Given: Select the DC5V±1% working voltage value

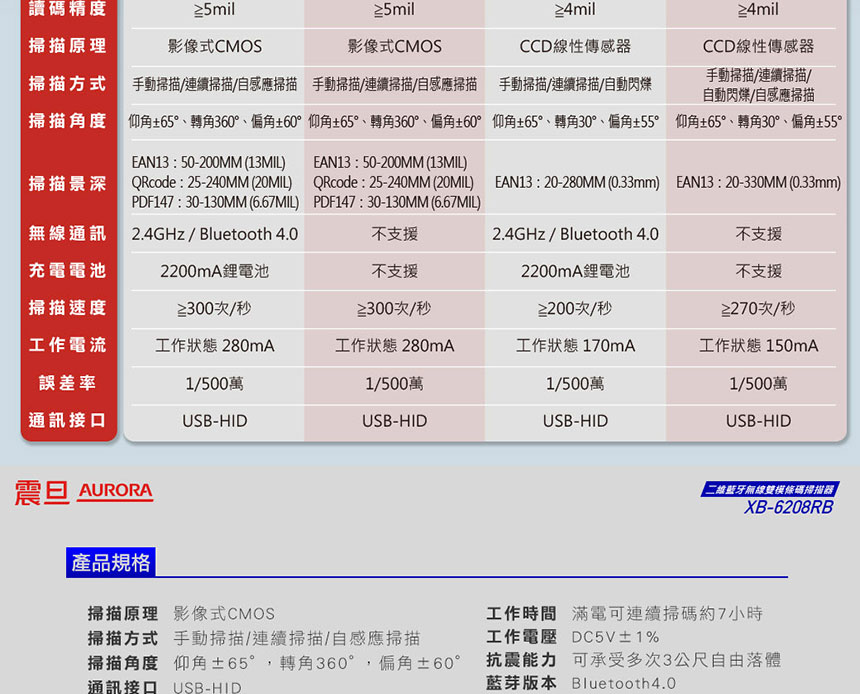Looking at the screenshot, I should tap(616, 637).
